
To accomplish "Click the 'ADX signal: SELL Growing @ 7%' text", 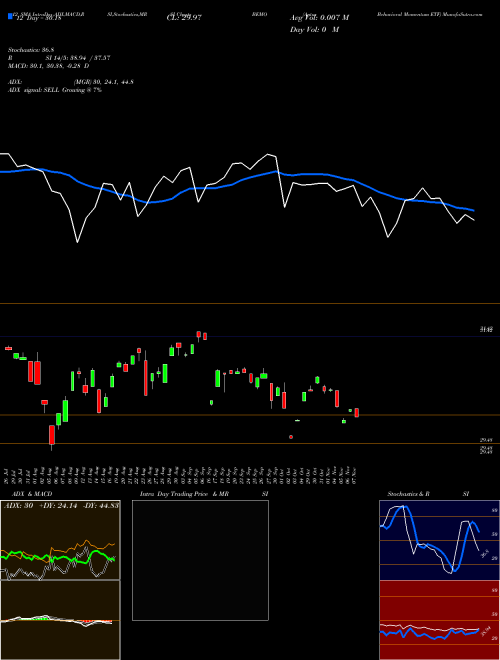I will tap(55, 90).
